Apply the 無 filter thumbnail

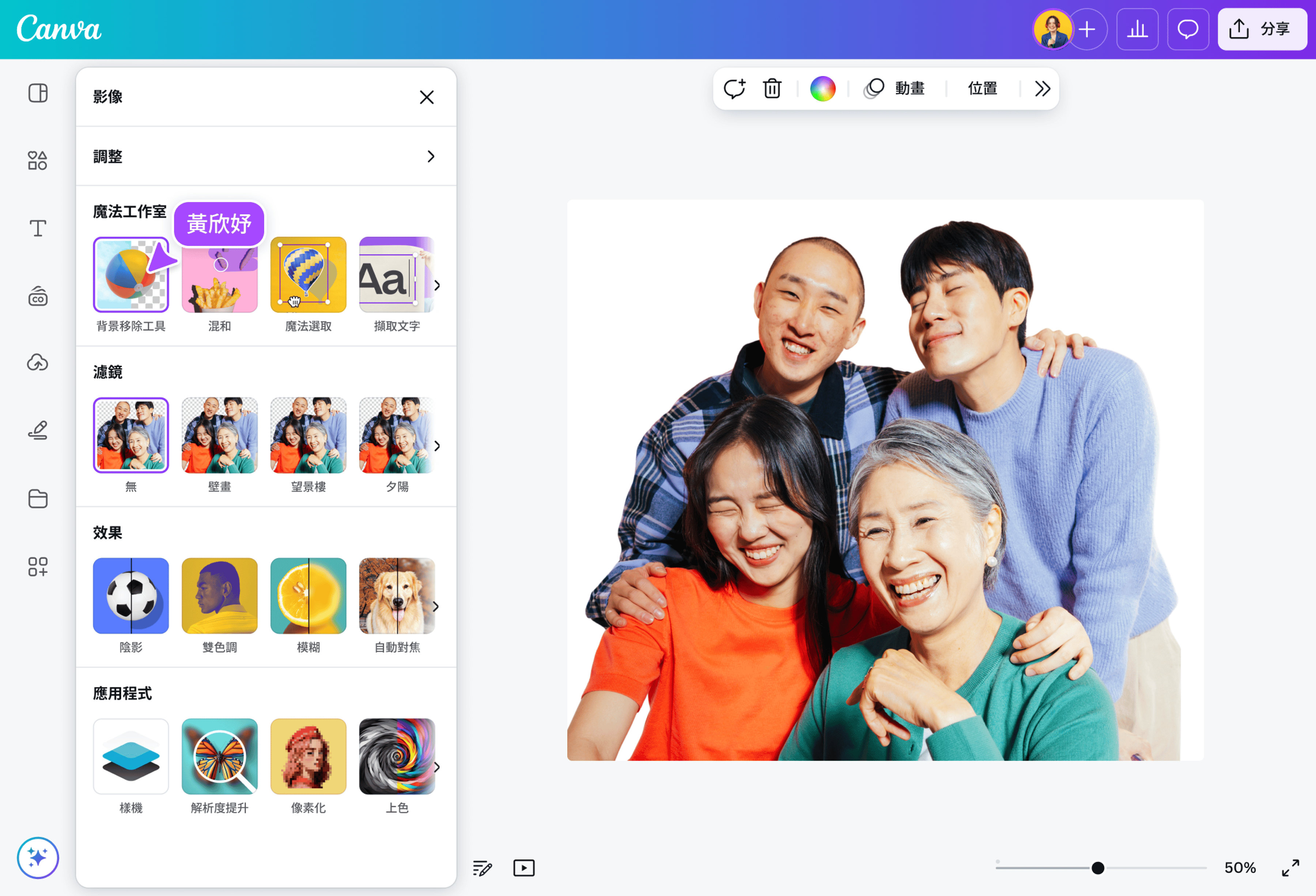pos(131,435)
